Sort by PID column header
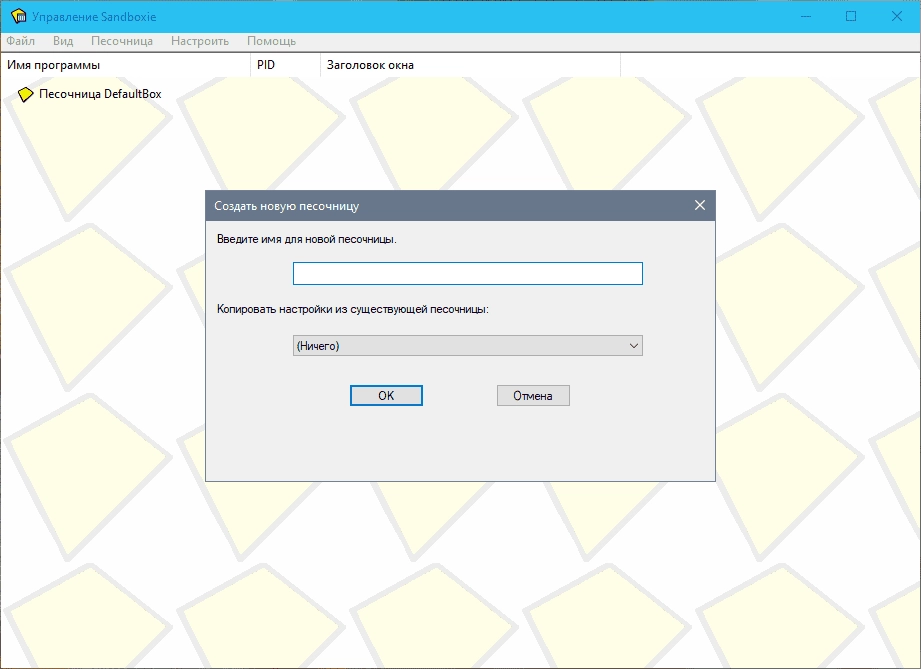This screenshot has height=669, width=921. (285, 65)
